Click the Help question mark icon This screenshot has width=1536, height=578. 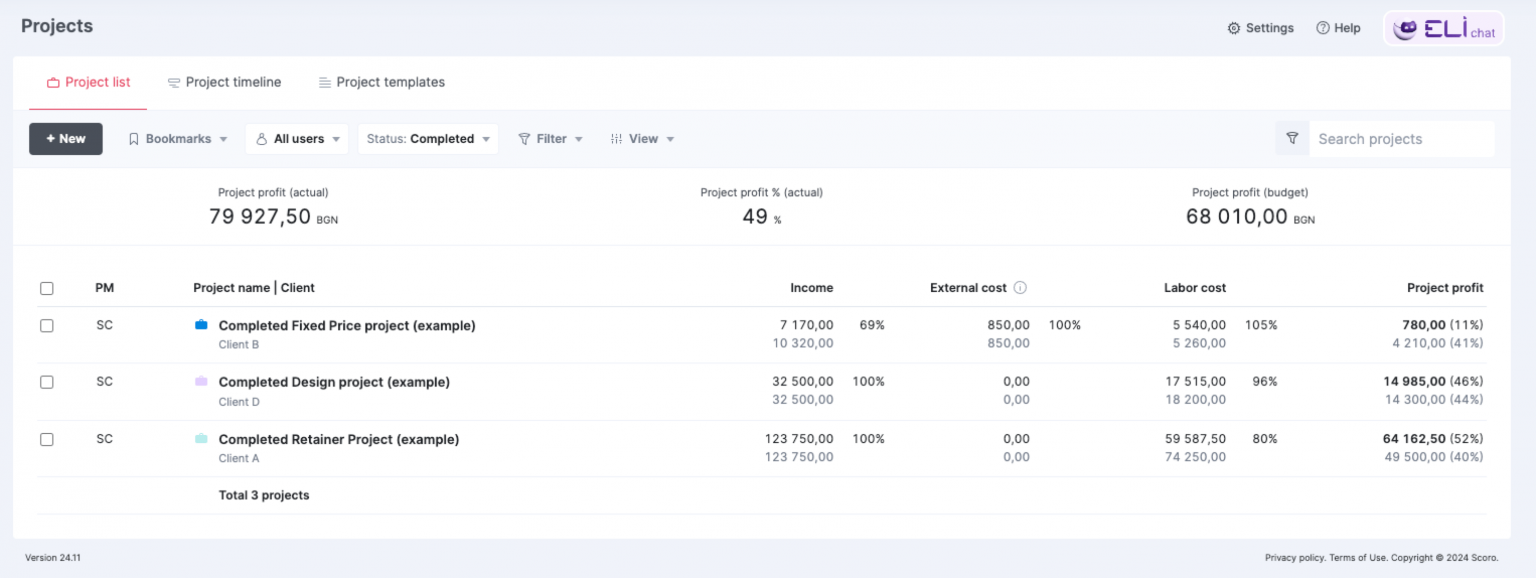click(x=1322, y=28)
